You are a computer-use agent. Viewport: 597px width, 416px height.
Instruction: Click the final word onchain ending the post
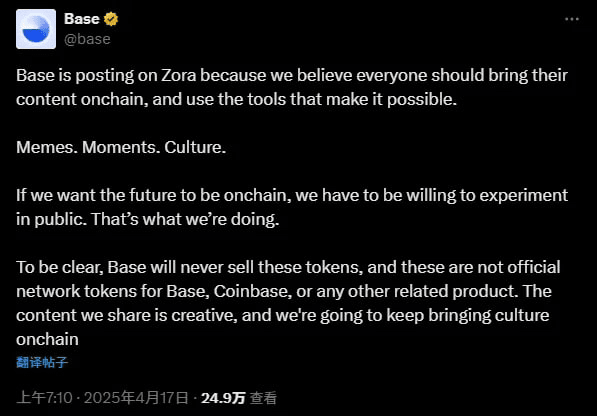(x=47, y=339)
